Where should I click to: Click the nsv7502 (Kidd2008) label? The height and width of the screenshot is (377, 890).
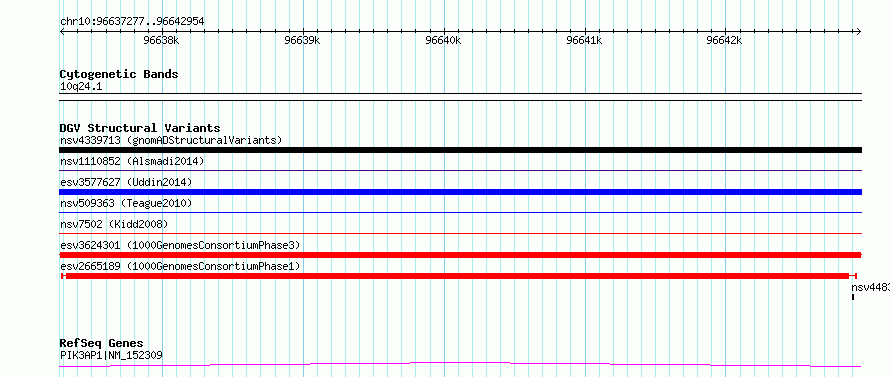pos(114,224)
